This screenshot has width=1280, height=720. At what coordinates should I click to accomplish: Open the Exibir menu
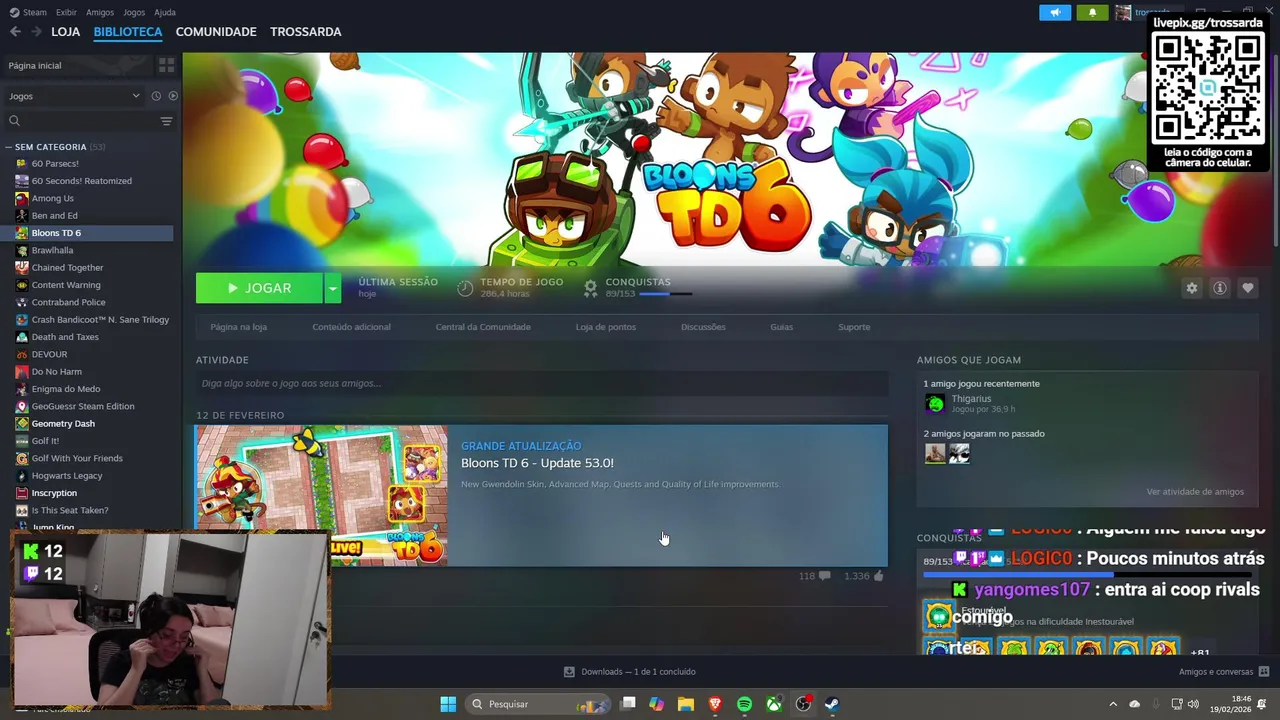67,12
